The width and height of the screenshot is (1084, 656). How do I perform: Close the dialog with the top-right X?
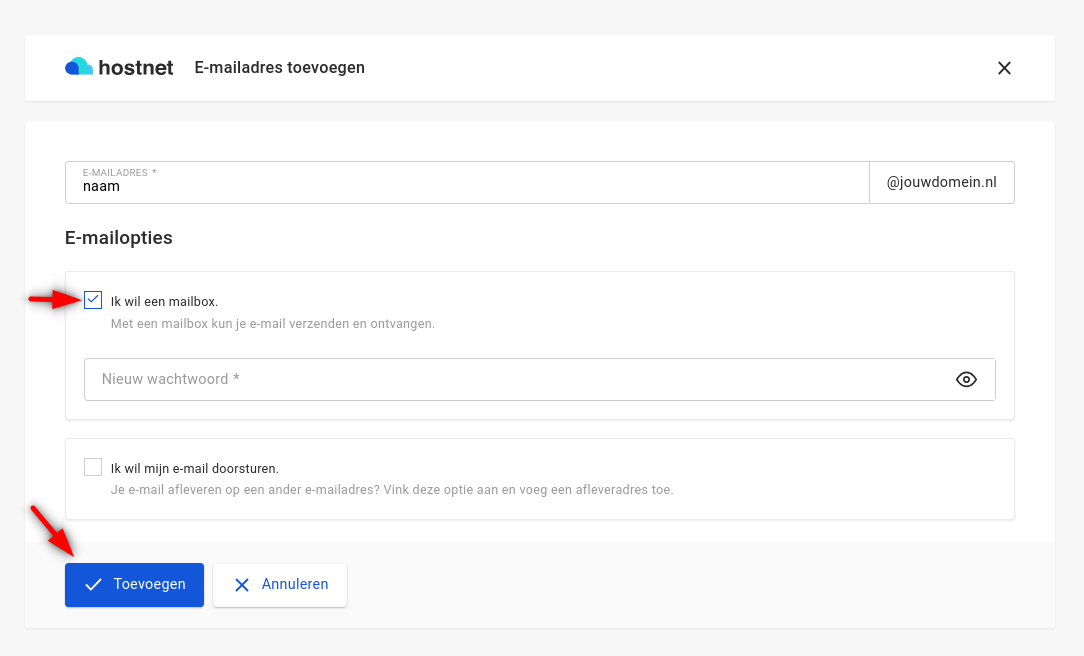point(1004,68)
